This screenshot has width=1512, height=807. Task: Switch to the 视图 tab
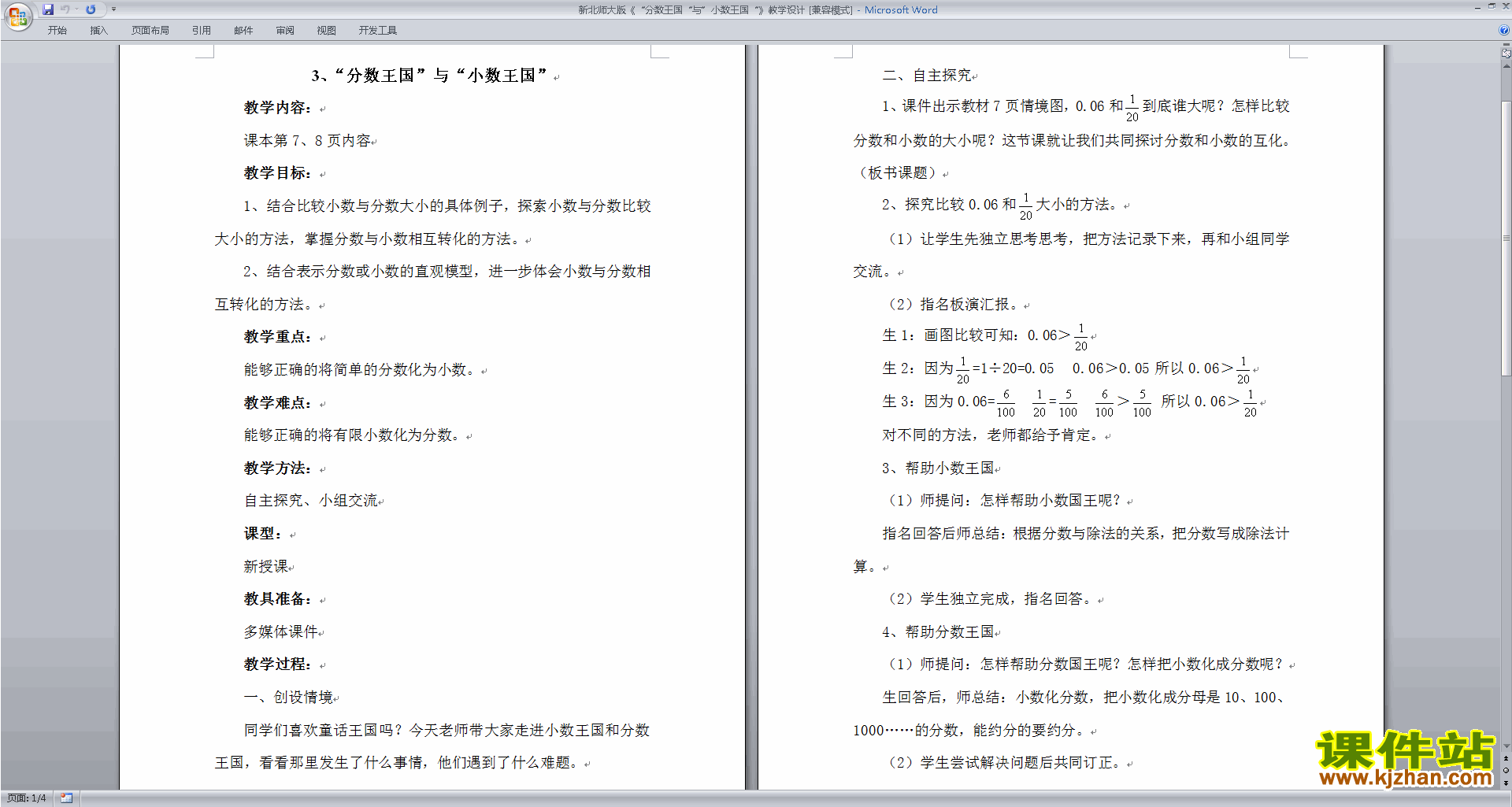(326, 30)
